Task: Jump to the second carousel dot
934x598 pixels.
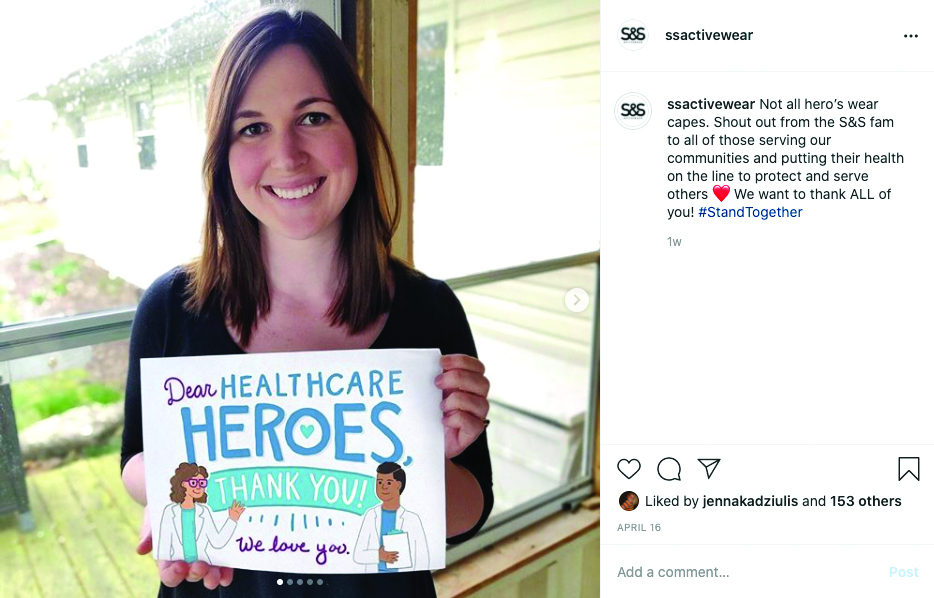Action: point(290,582)
